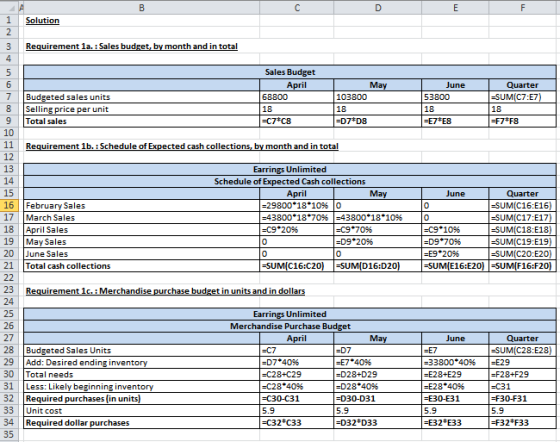This screenshot has height=442, width=560.
Task: Click the =F32*F33 formula cell
Action: tap(522, 423)
